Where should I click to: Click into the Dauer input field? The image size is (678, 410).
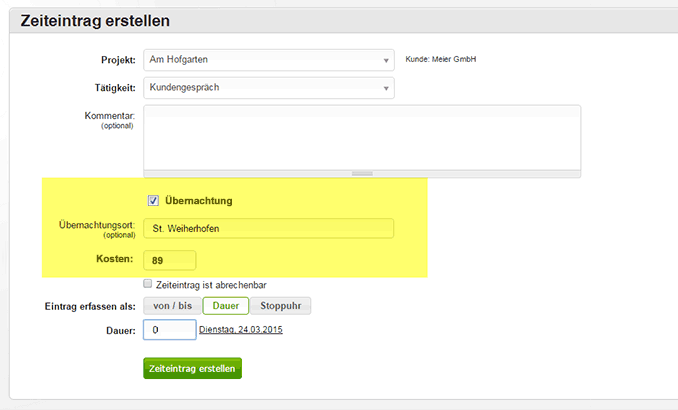[x=170, y=330]
